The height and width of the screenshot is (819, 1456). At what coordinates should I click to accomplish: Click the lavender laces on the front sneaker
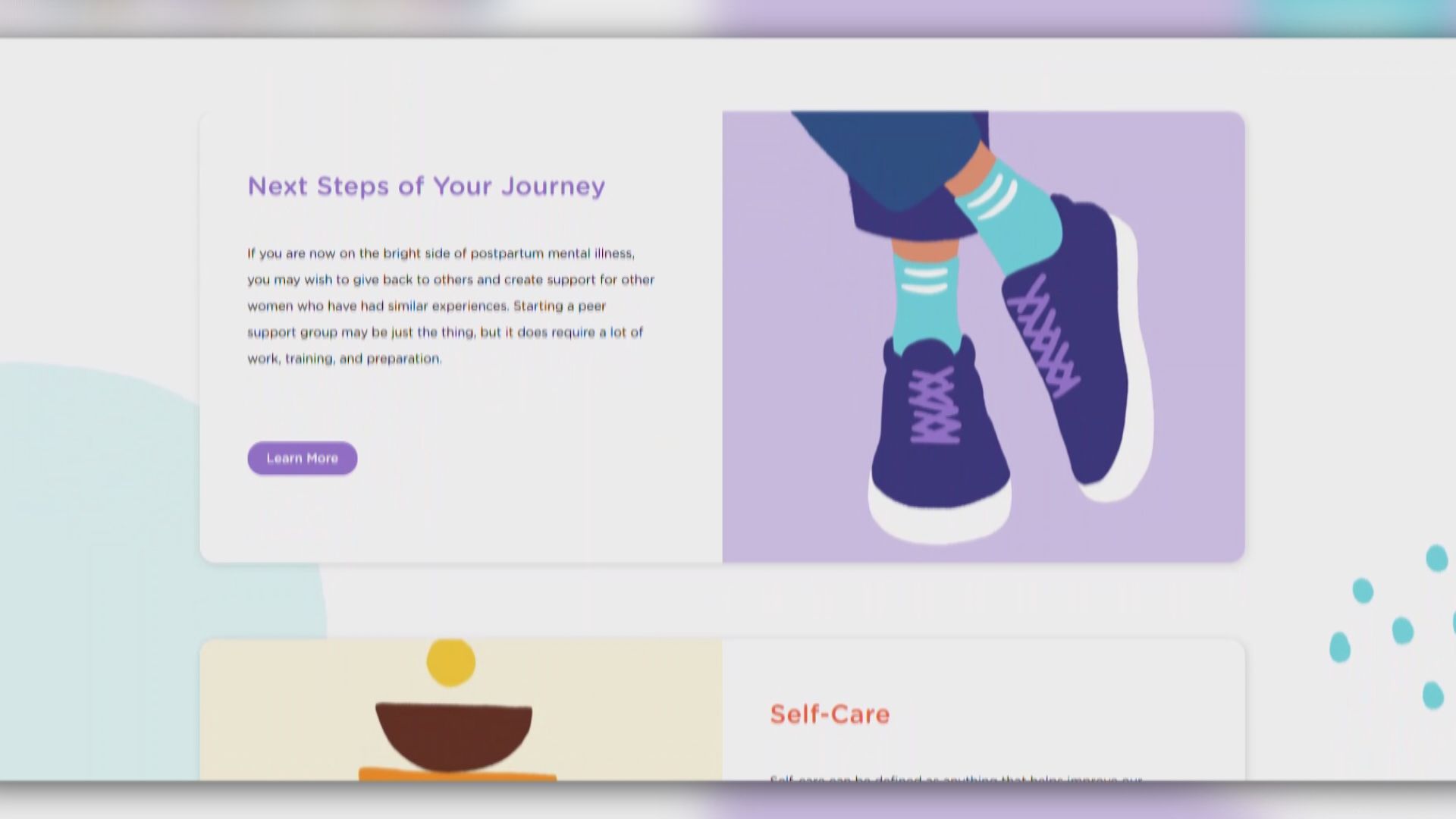pyautogui.click(x=935, y=406)
